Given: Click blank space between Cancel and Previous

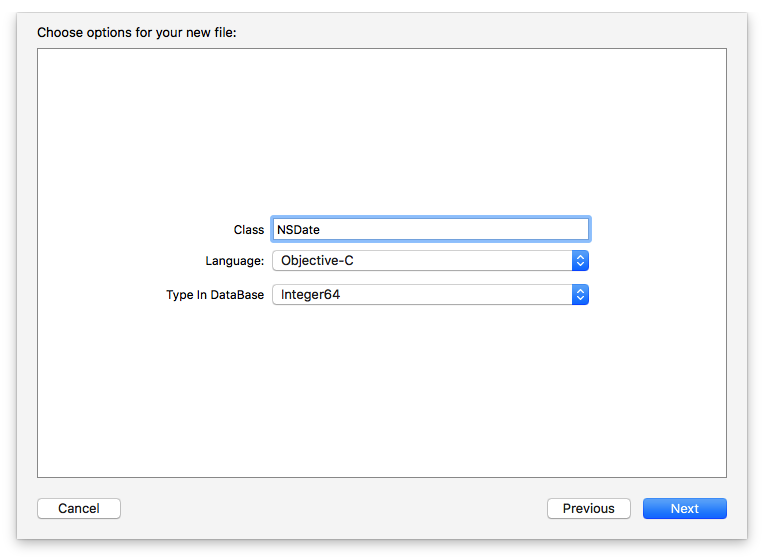Looking at the screenshot, I should pyautogui.click(x=330, y=508).
